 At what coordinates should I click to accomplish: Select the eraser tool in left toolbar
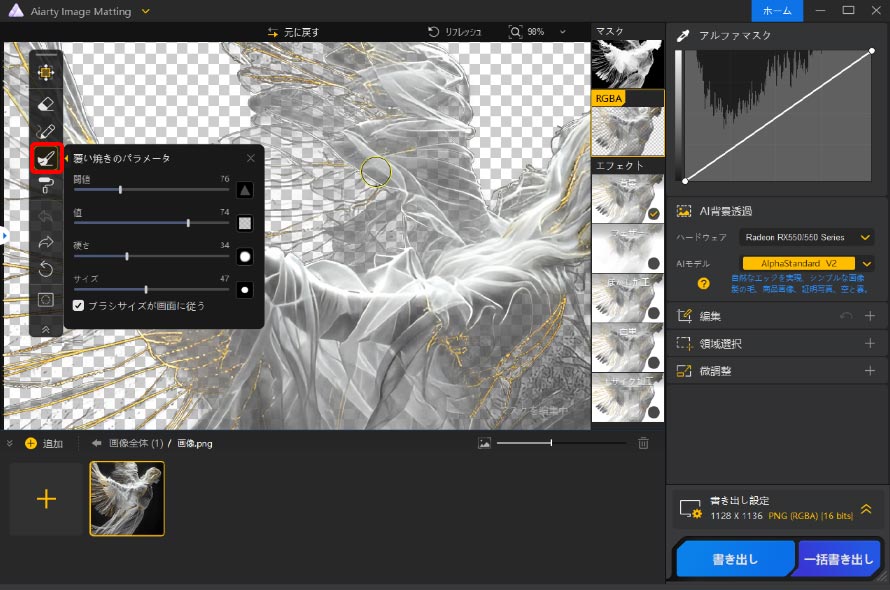[x=46, y=102]
